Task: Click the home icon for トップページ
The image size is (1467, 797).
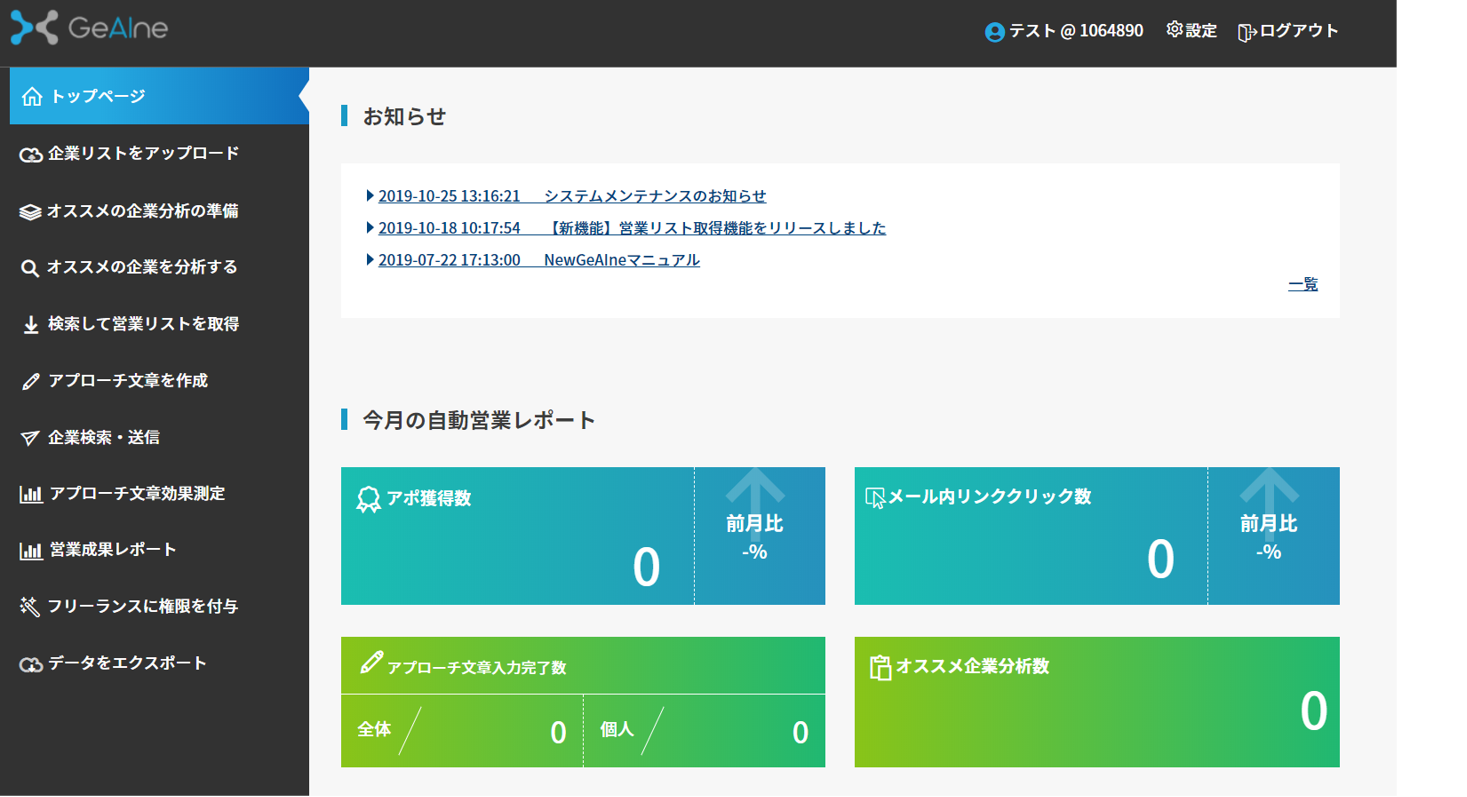Action: 32,97
